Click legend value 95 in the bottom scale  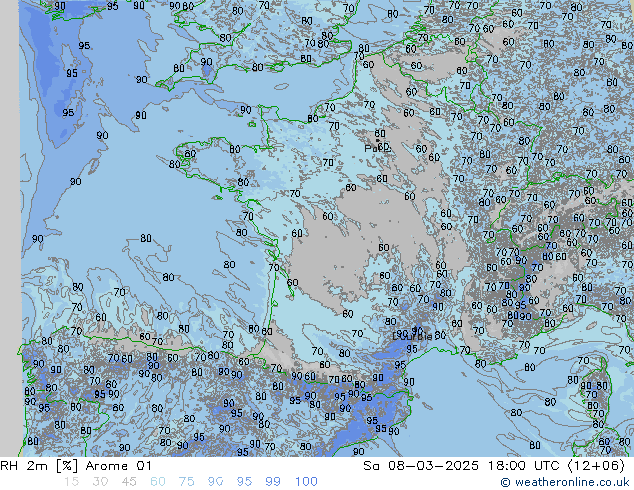tap(244, 482)
